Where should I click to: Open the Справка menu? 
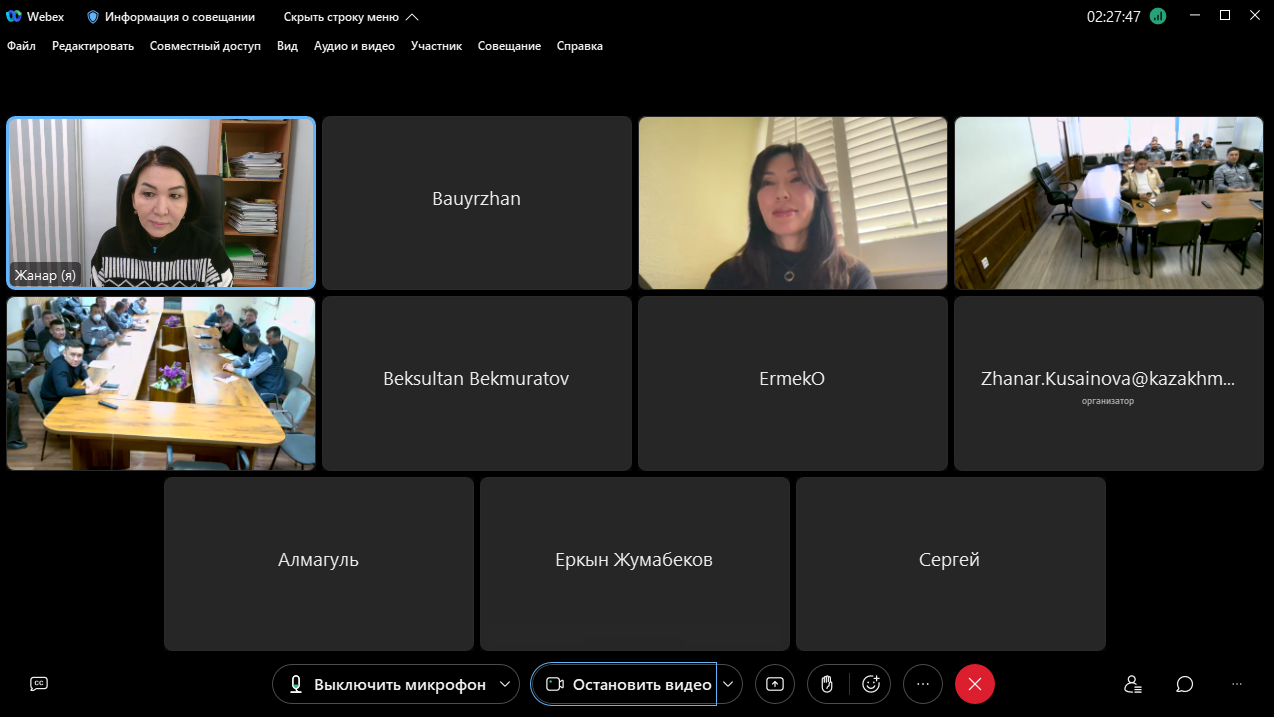click(x=579, y=46)
